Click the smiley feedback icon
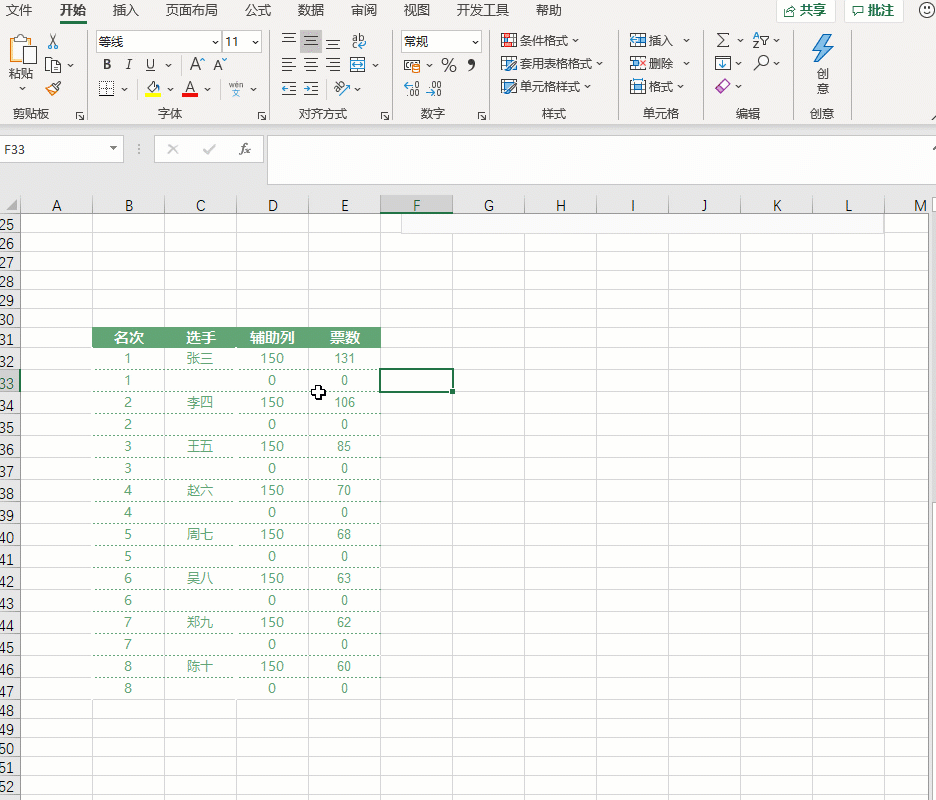 tap(926, 10)
